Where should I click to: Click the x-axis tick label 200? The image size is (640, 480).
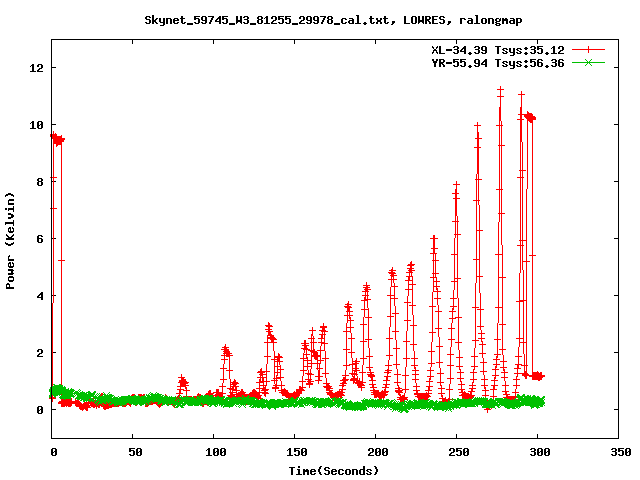point(378,452)
